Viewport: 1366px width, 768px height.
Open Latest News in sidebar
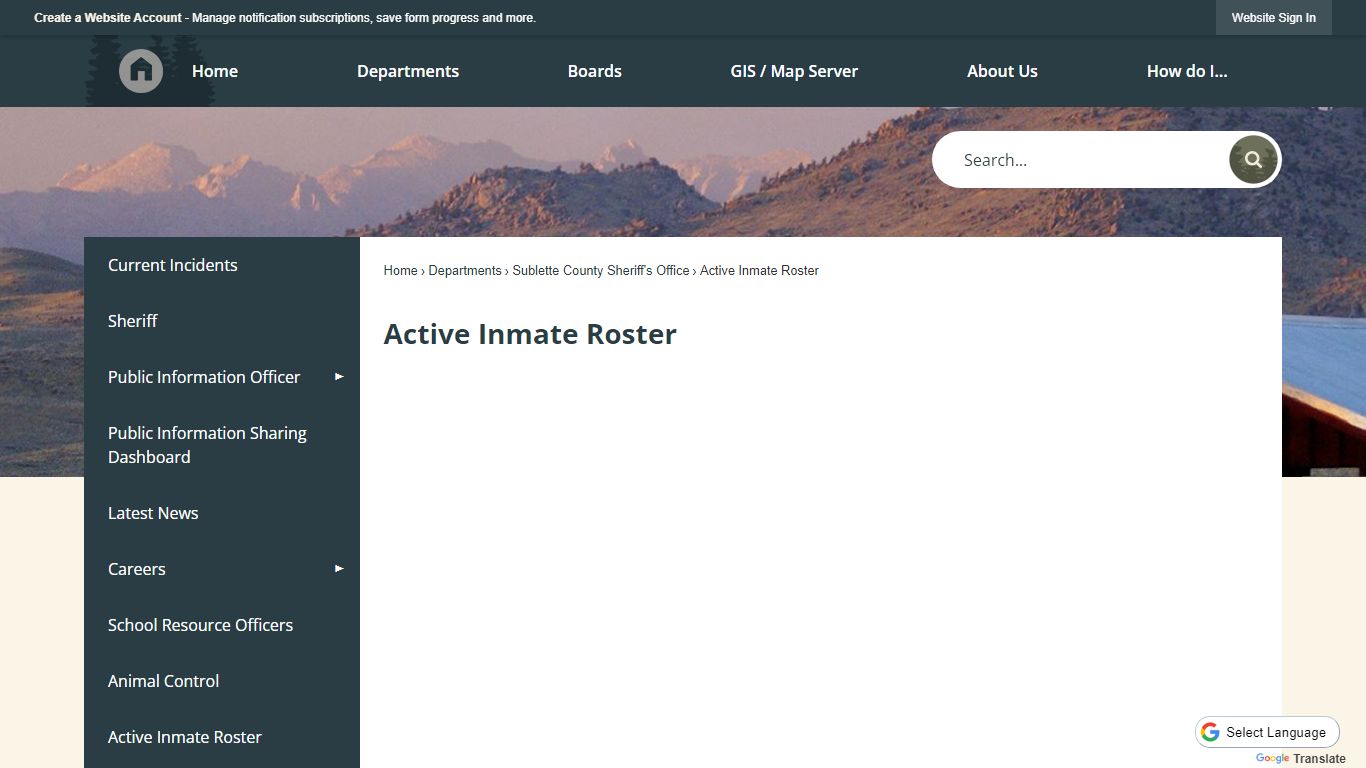(222, 513)
